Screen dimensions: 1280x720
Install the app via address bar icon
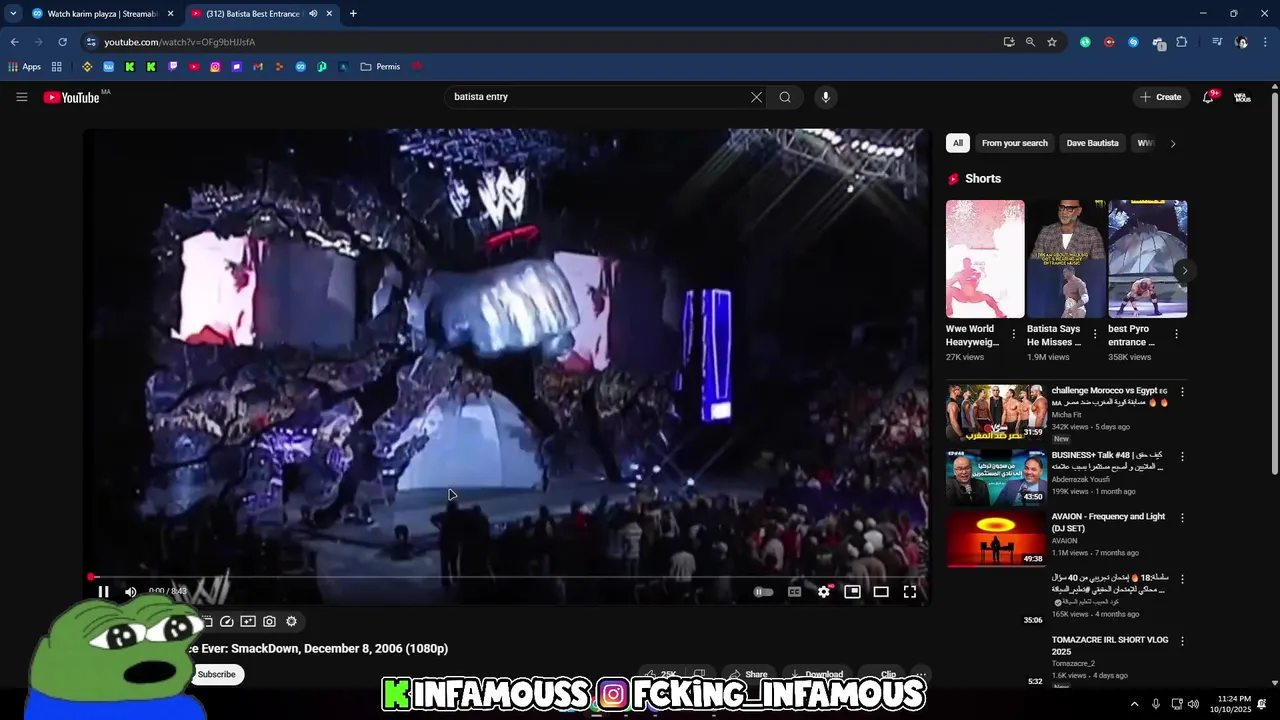point(1009,42)
